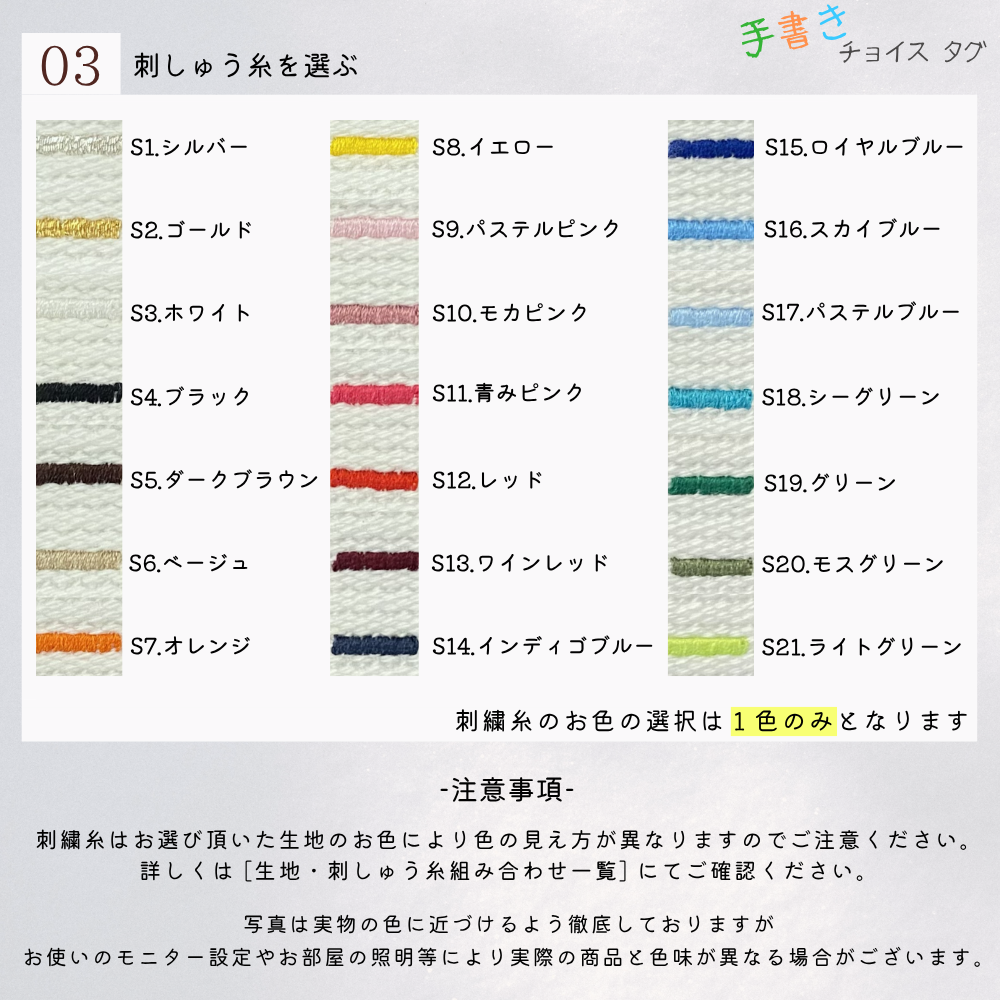Click the 03 step number box
This screenshot has width=1000, height=1000.
[x=71, y=64]
